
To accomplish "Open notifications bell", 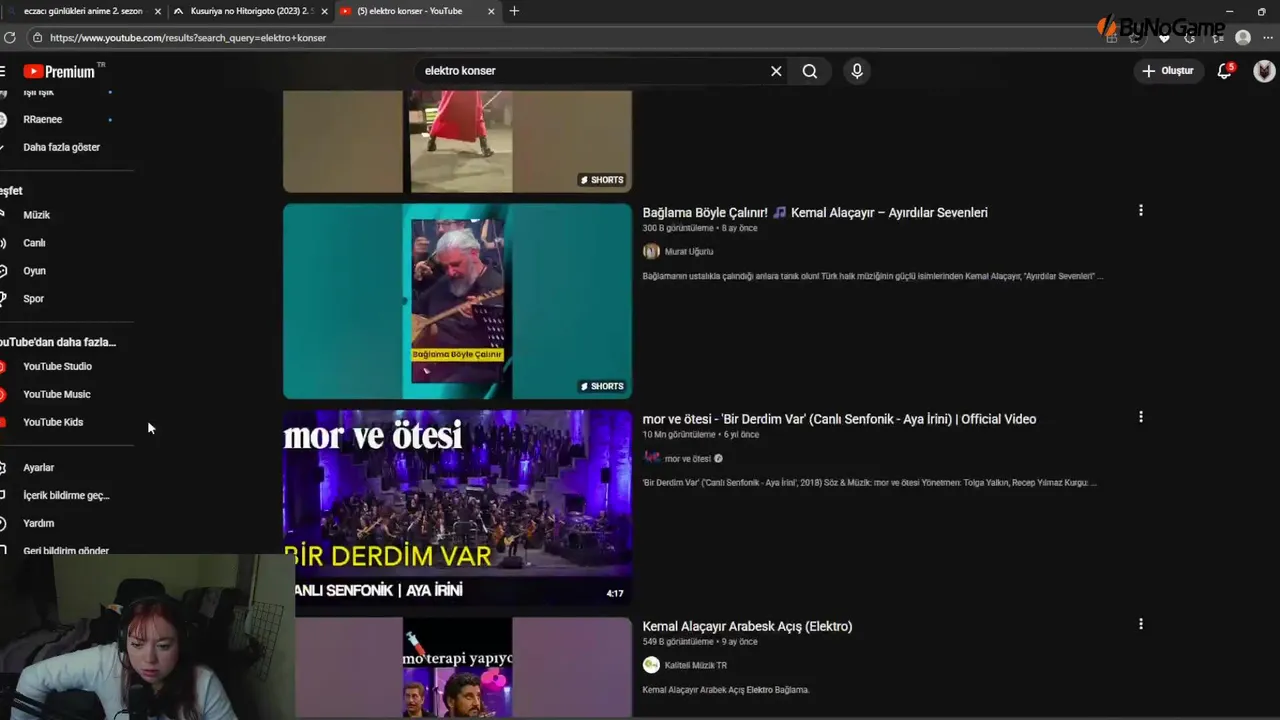I will tap(1224, 71).
